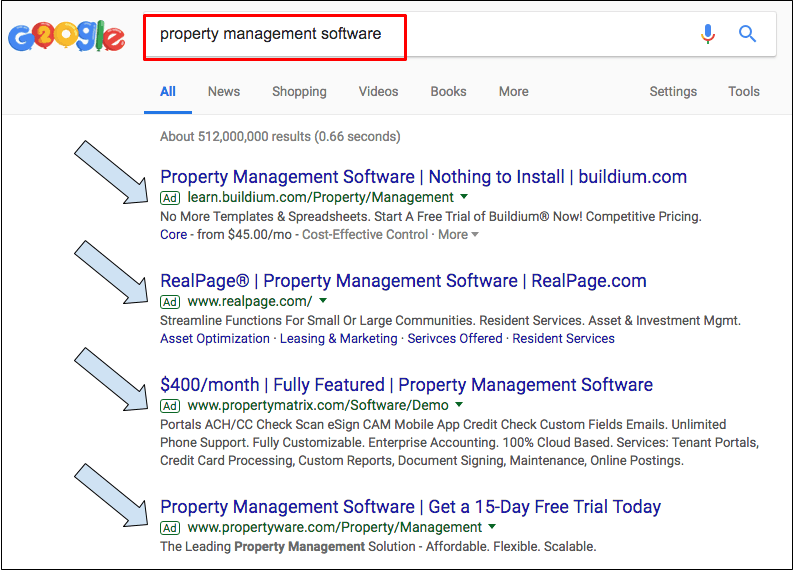
Task: Click the Portals ACH/CC Check Scan description
Action: 459,442
